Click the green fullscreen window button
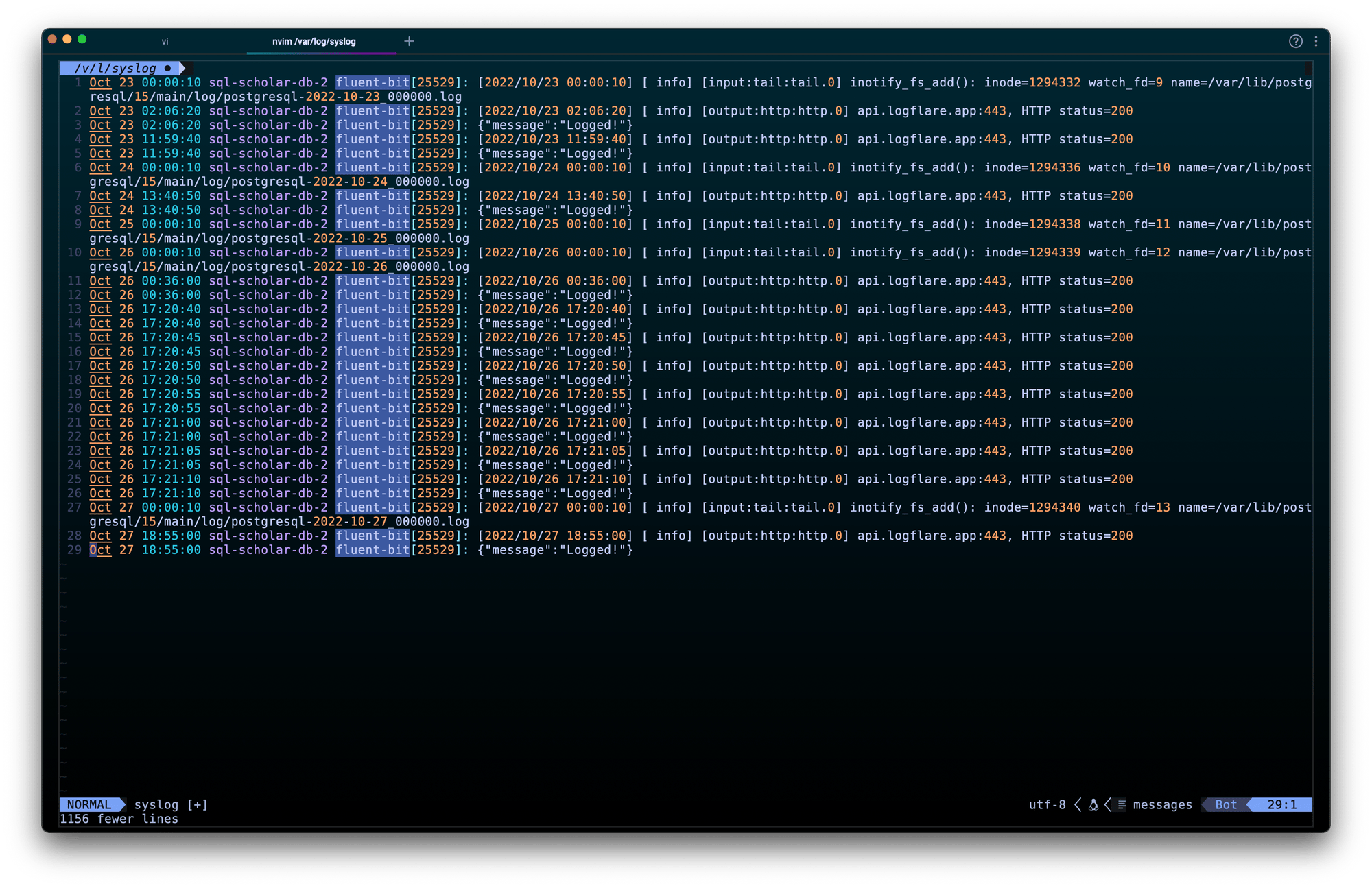1372x888 pixels. (x=82, y=39)
